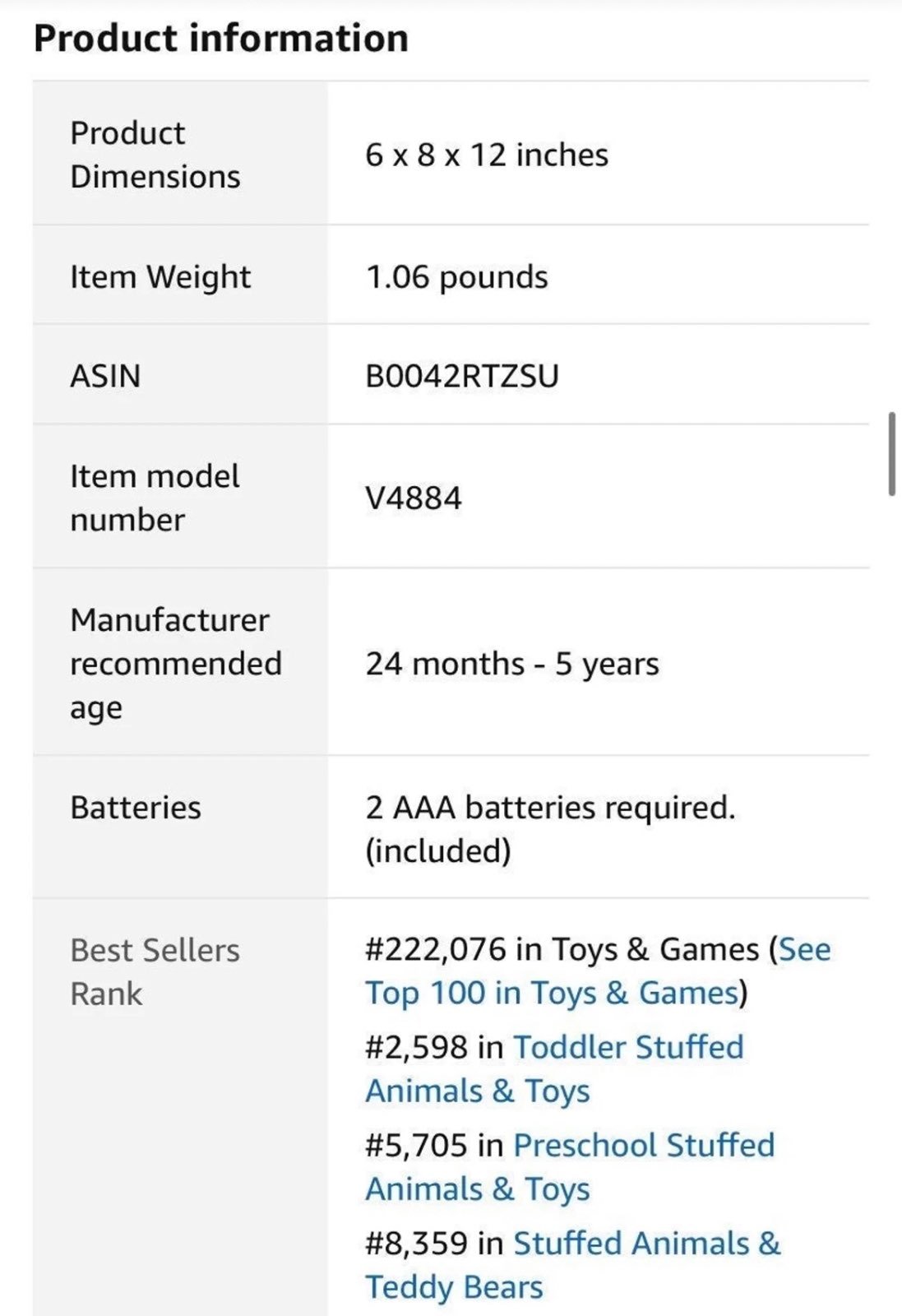Click the page scrollbar thumb on right edge
902x1316 pixels.
(891, 454)
